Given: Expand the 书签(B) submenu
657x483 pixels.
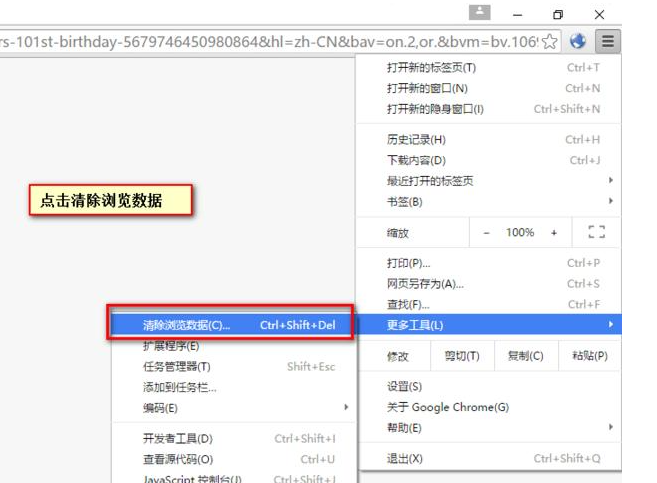Looking at the screenshot, I should tap(489, 202).
